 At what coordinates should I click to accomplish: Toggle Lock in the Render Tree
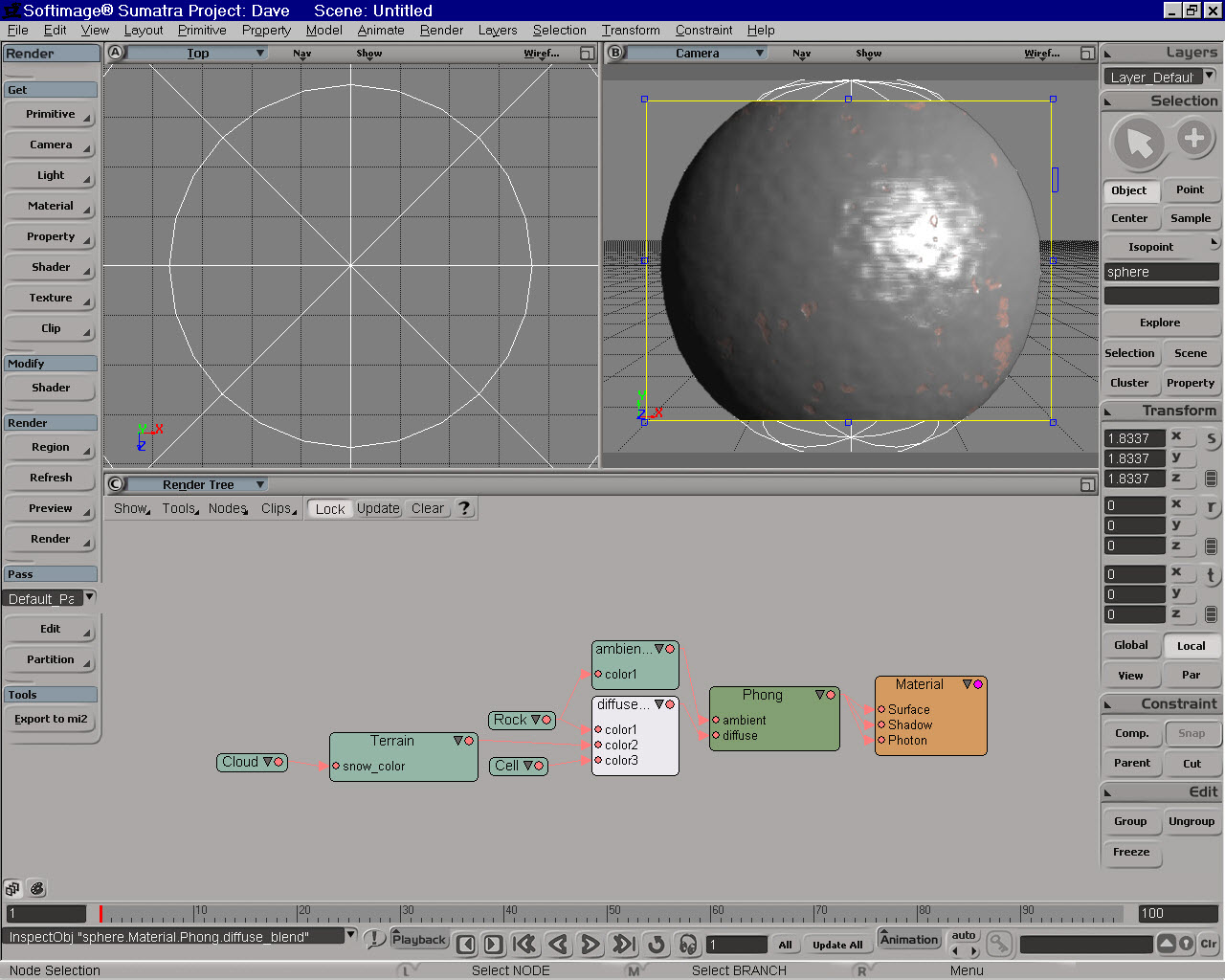pos(329,509)
